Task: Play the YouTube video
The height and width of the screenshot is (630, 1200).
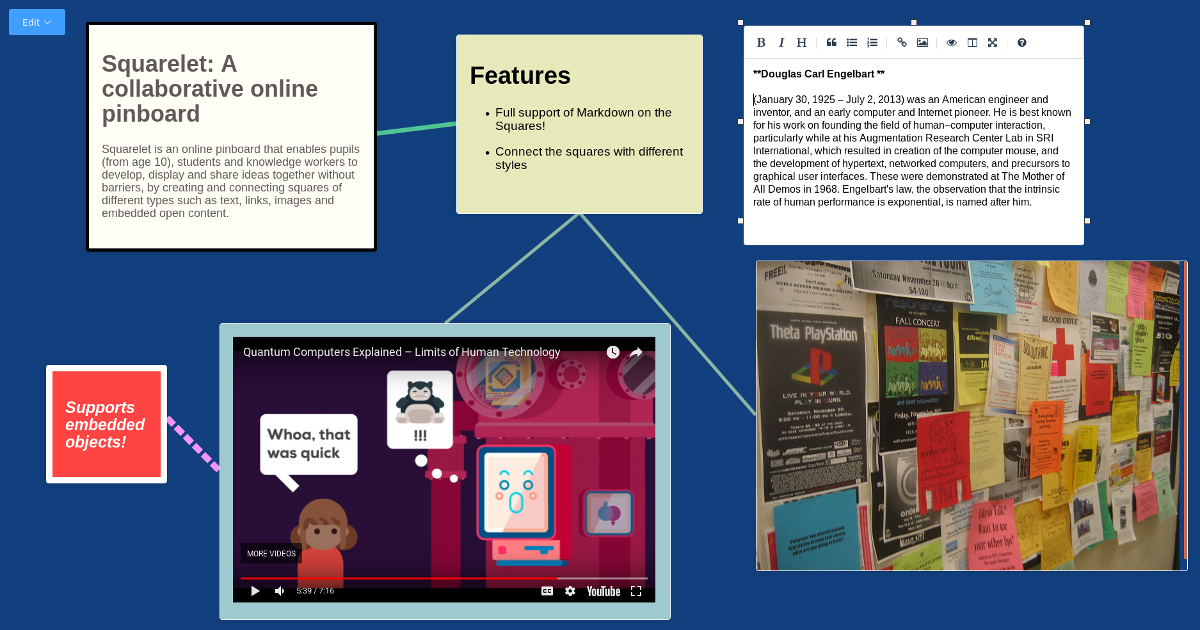Action: [255, 591]
